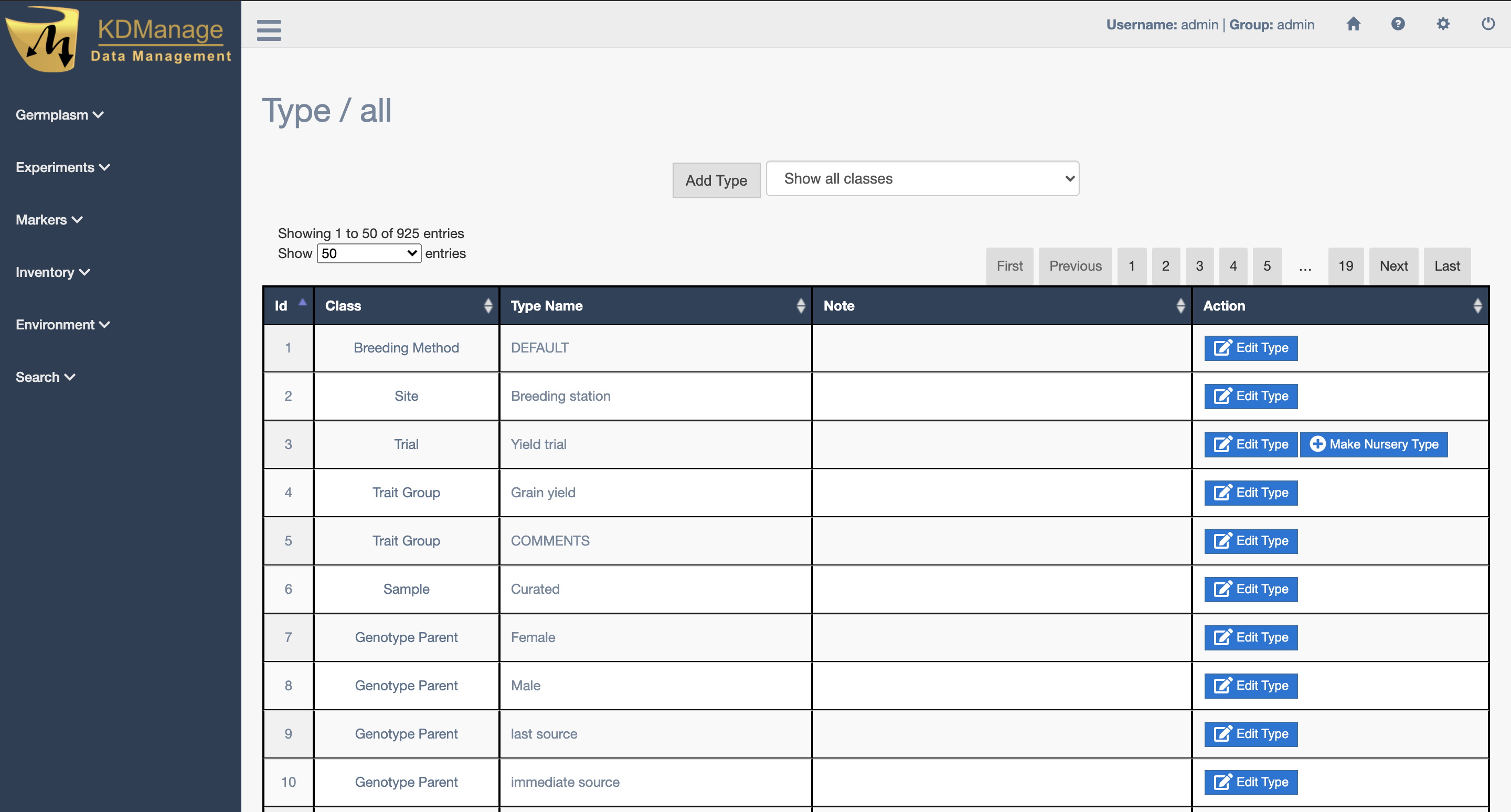Open the settings gear icon
The height and width of the screenshot is (812, 1511).
tap(1443, 24)
